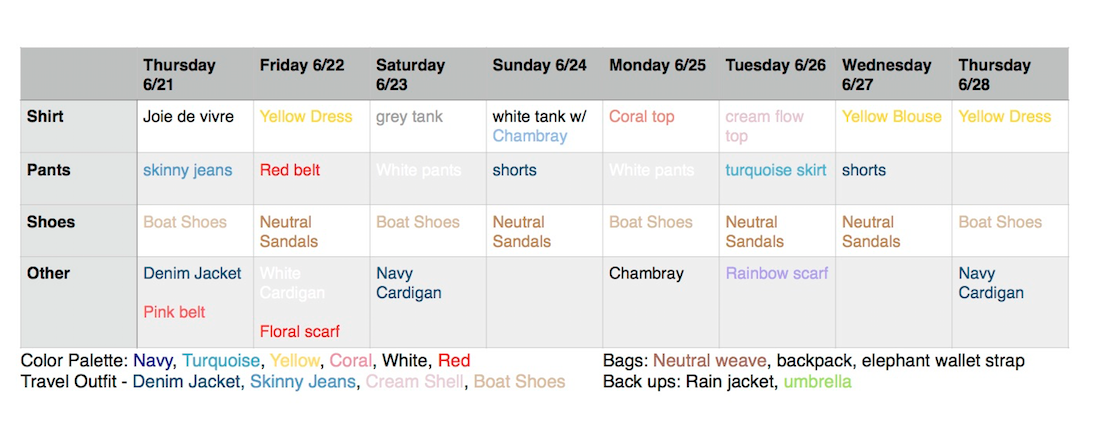Click the Pink belt text

click(x=174, y=312)
